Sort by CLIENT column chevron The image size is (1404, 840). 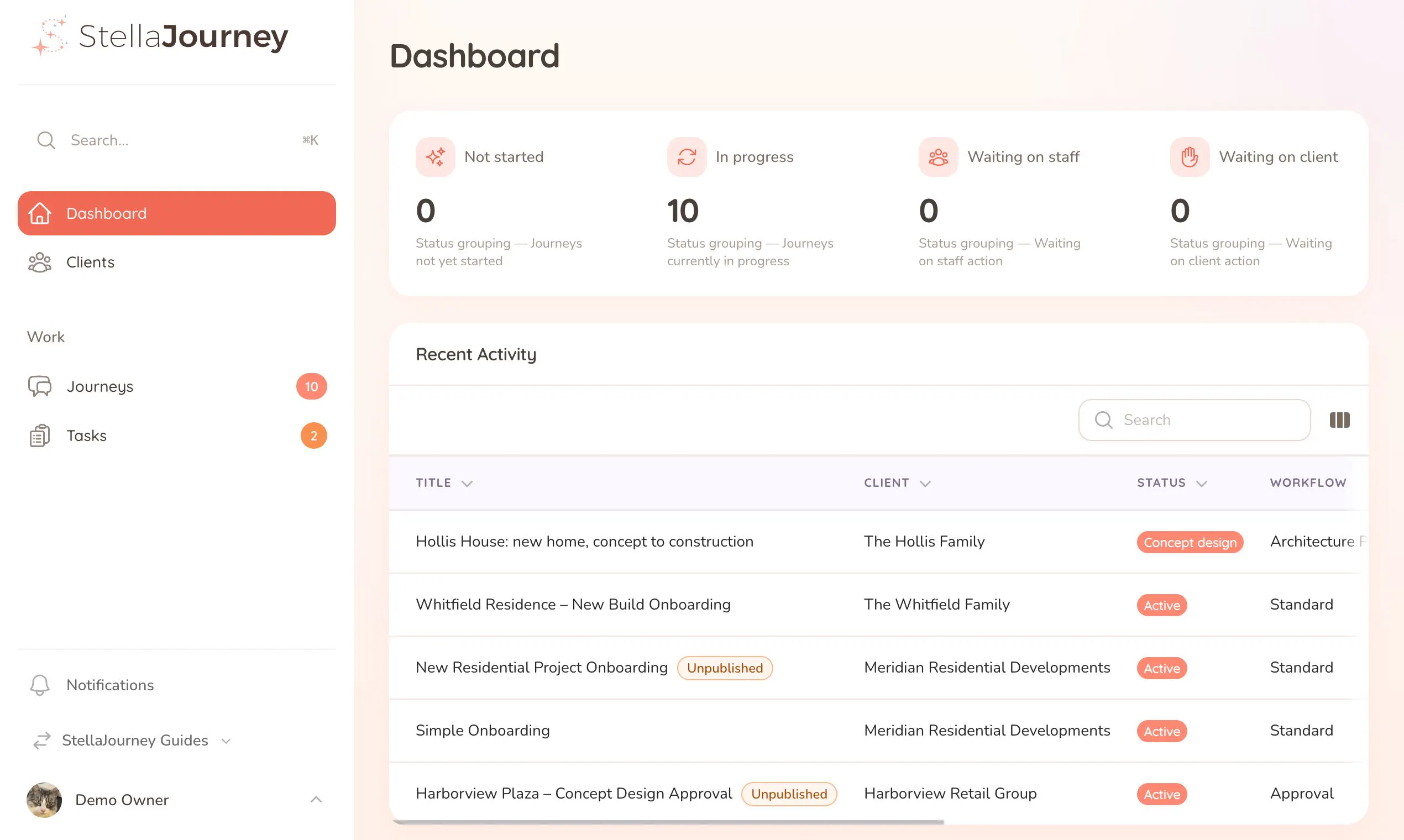point(925,484)
